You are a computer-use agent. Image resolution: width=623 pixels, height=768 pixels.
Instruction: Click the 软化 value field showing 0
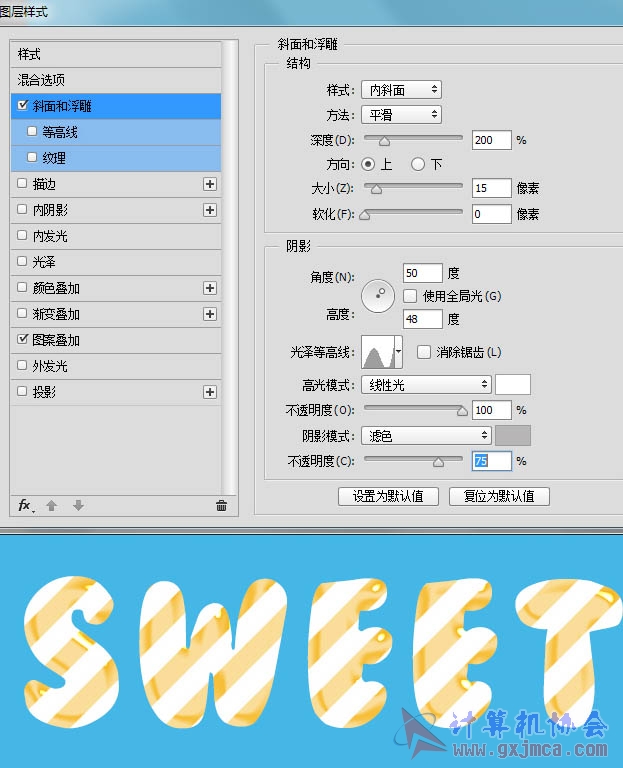point(492,214)
